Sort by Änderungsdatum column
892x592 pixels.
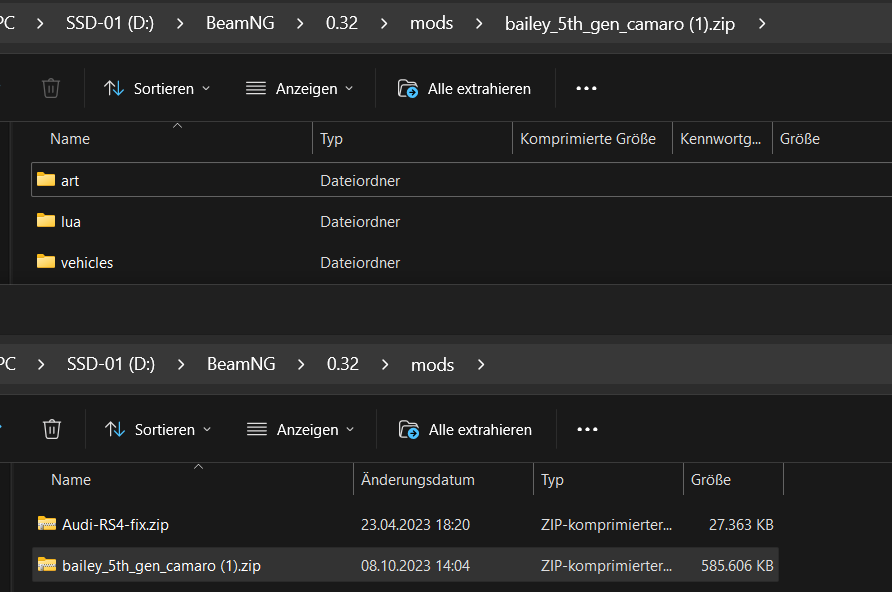(418, 479)
